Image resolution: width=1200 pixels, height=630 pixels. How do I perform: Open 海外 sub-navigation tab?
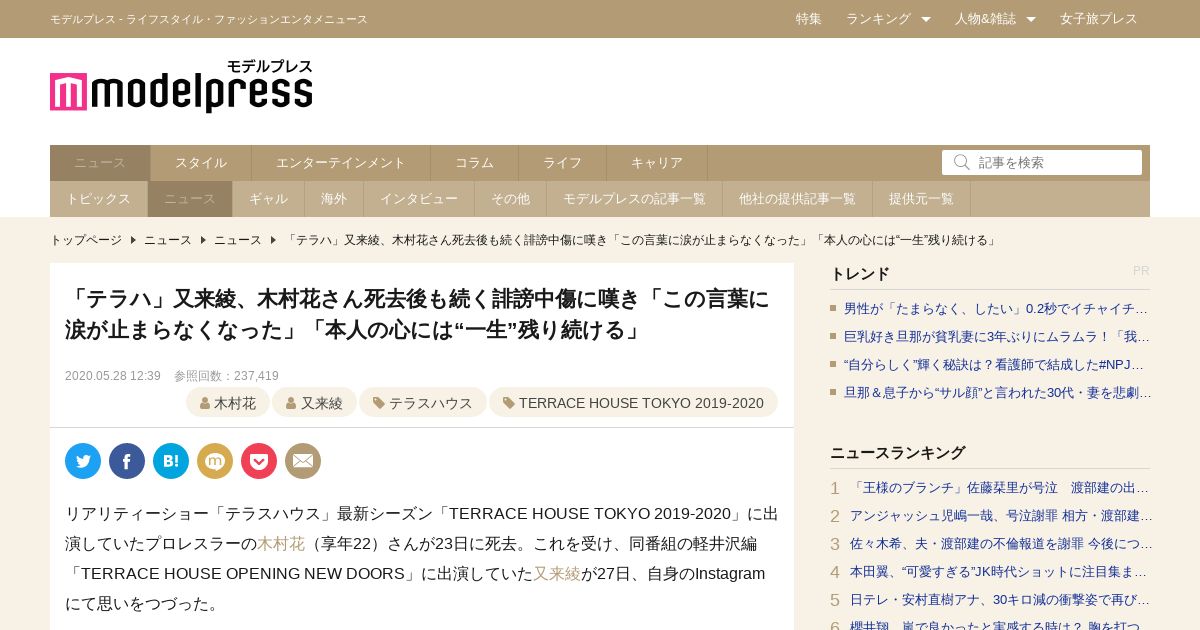pyautogui.click(x=334, y=199)
